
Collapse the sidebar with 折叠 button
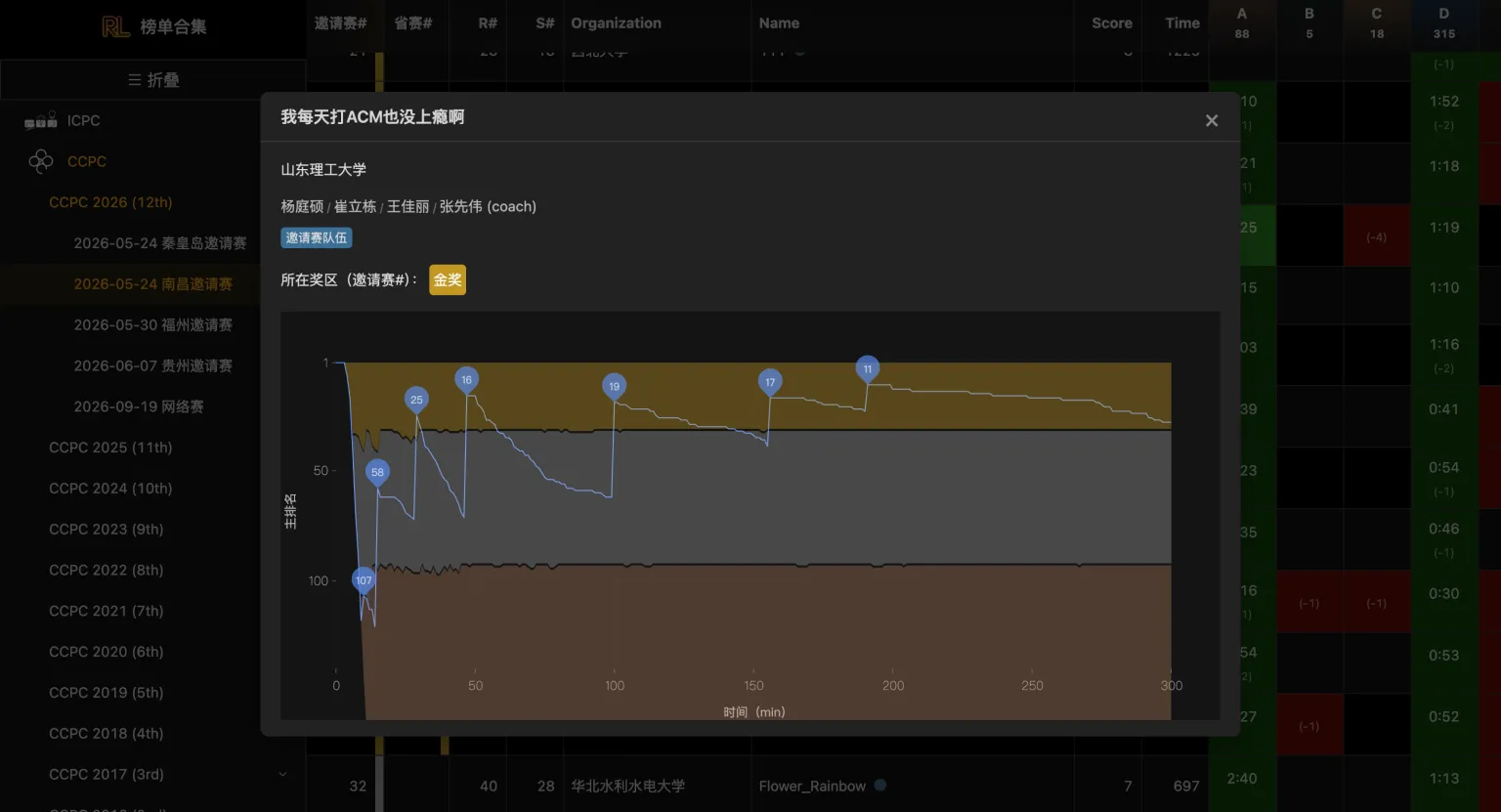[153, 80]
